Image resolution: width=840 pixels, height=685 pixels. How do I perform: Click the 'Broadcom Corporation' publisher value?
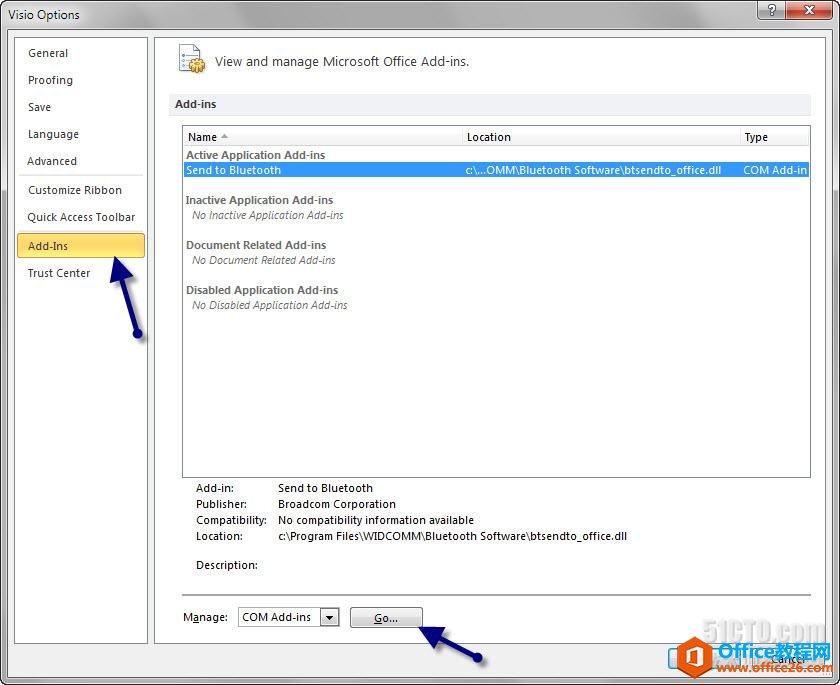(337, 505)
